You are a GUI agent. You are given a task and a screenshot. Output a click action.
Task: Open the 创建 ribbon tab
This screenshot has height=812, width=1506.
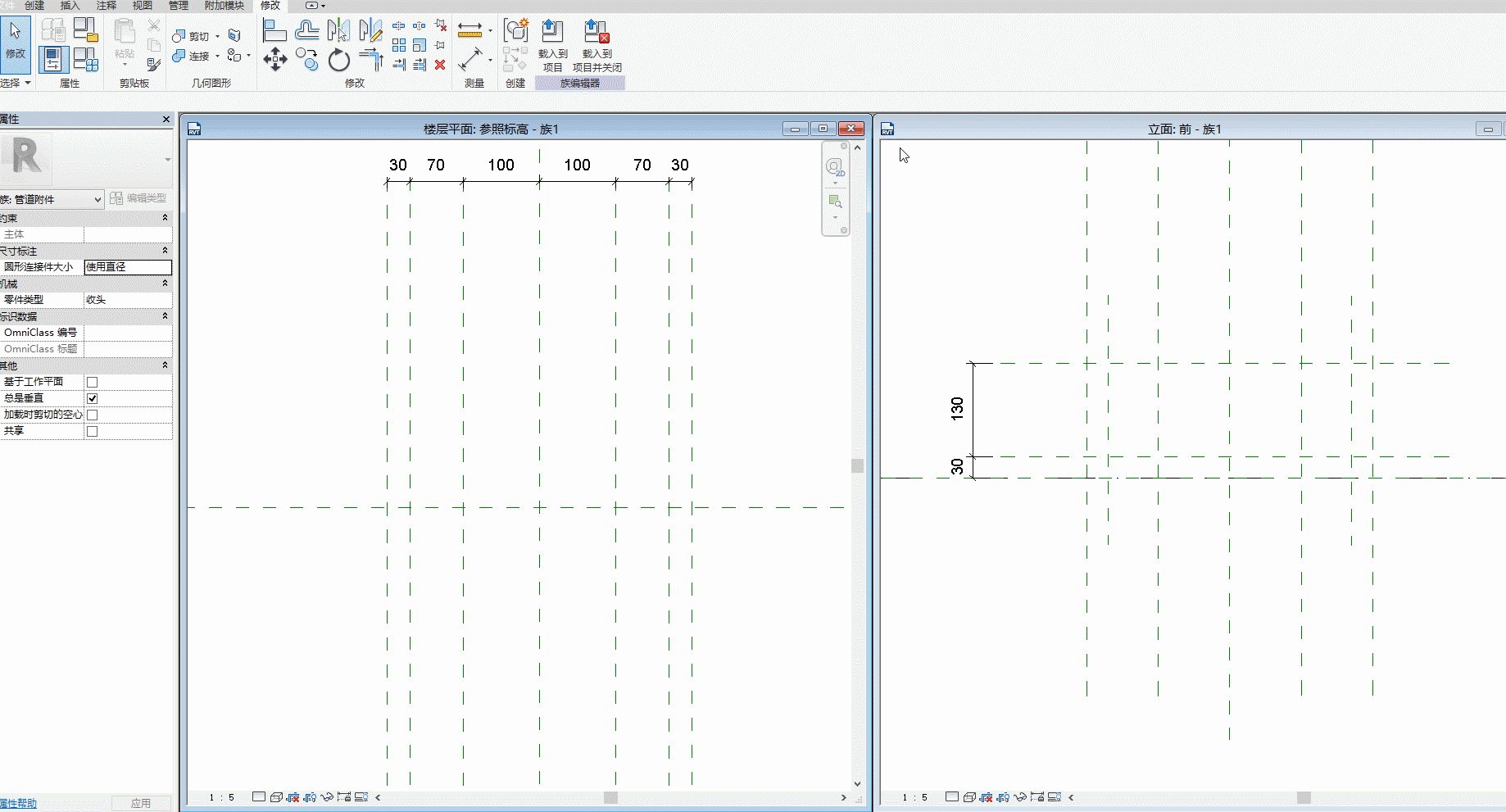(34, 6)
